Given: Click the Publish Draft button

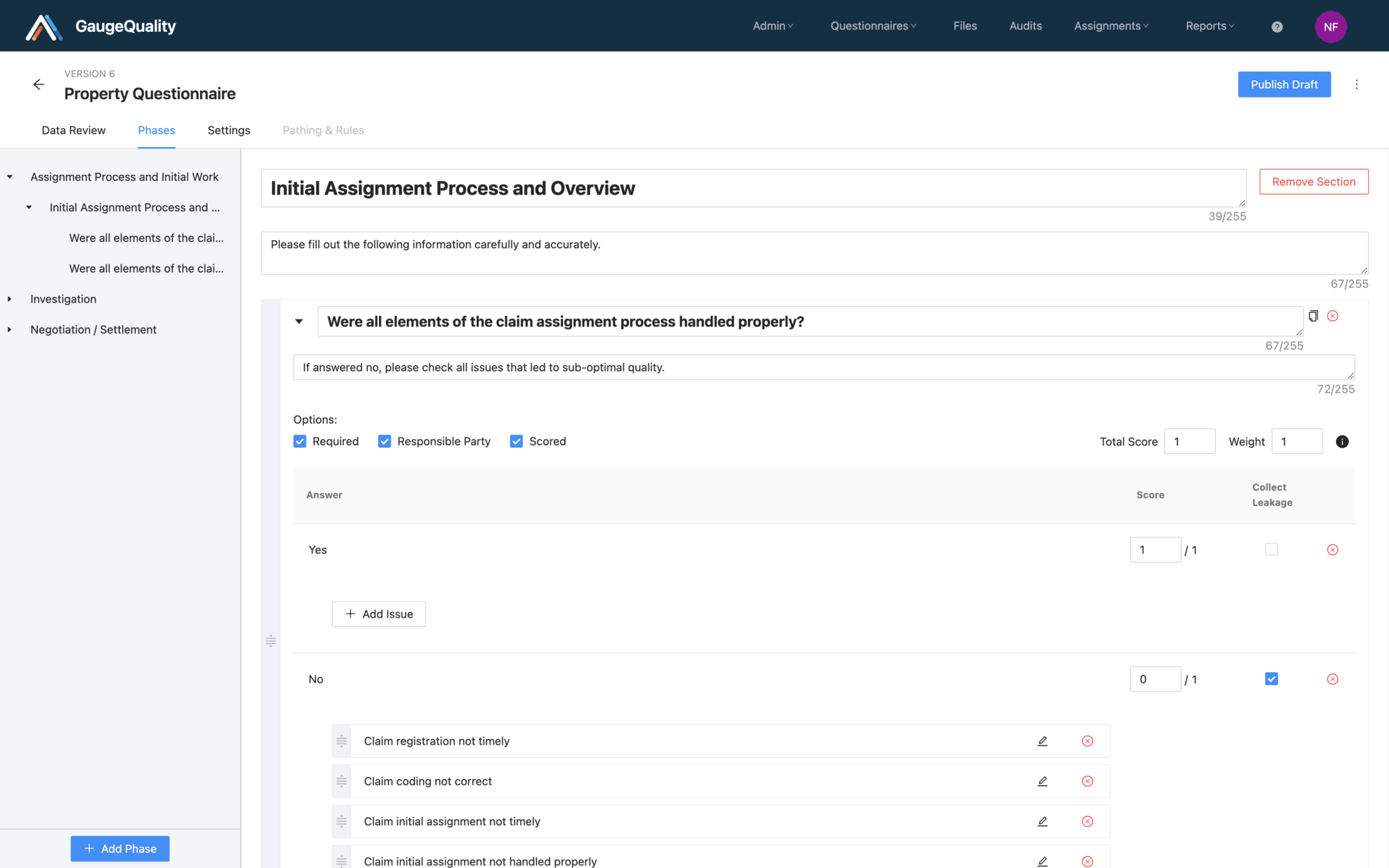Looking at the screenshot, I should (1284, 84).
